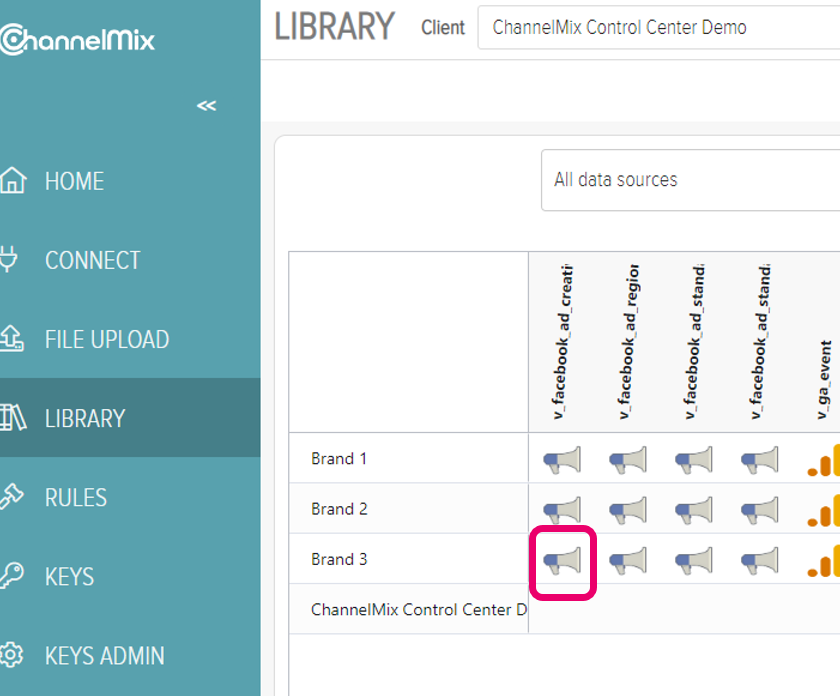The width and height of the screenshot is (840, 696).
Task: Click Brand 2 megaphone in fourth facebook column
Action: (x=760, y=510)
